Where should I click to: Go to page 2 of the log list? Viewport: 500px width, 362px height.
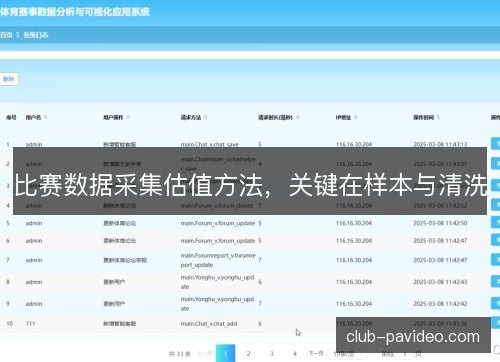click(248, 353)
